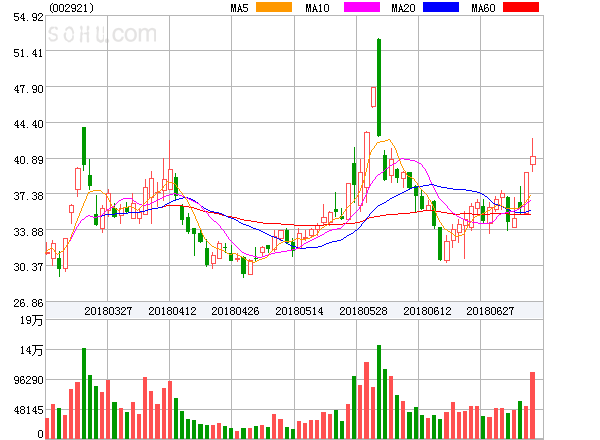Click the stock code (002921) text
Viewport: 600px width, 440px height.
(x=71, y=8)
